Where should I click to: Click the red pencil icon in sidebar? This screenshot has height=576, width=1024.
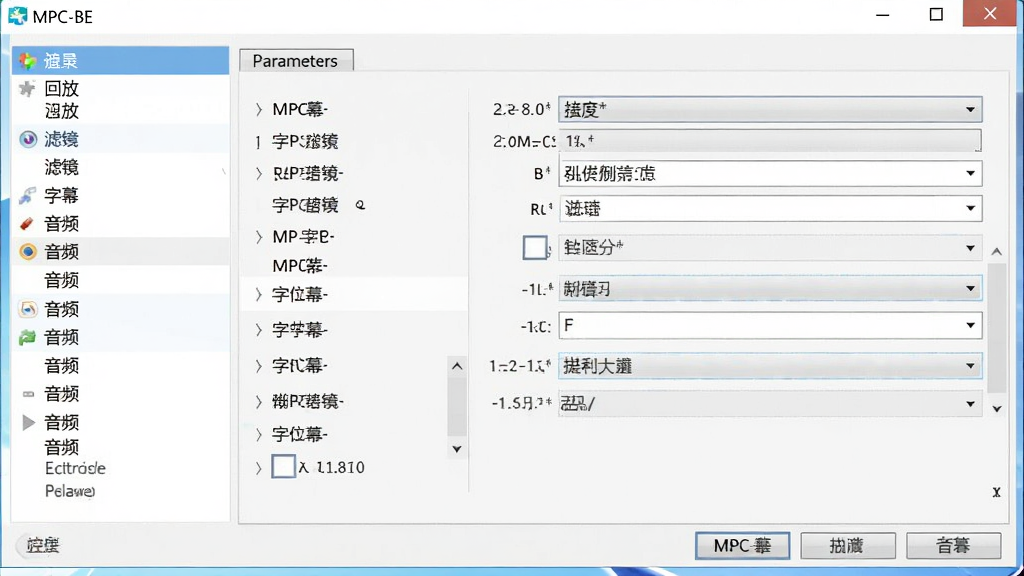(27, 224)
